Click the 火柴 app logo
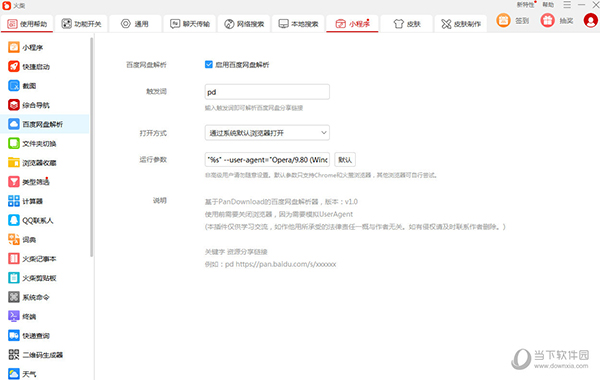Screen dimensions: 600x380 [7, 5]
